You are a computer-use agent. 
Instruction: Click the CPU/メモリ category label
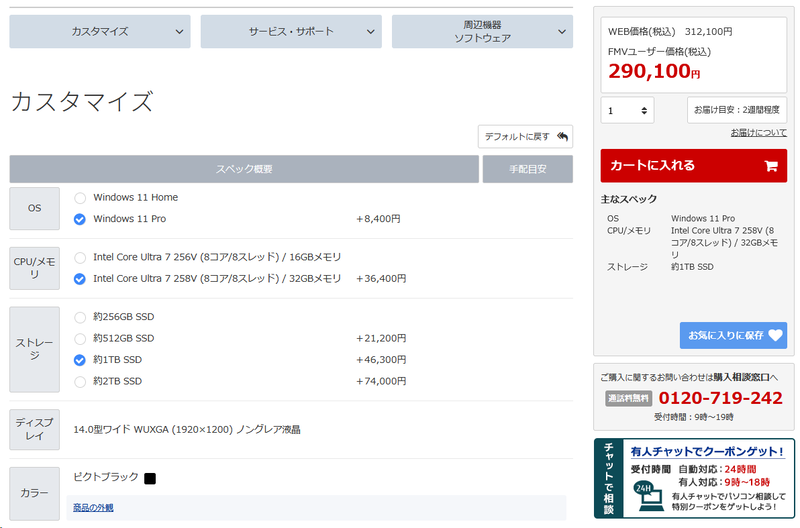pyautogui.click(x=35, y=268)
